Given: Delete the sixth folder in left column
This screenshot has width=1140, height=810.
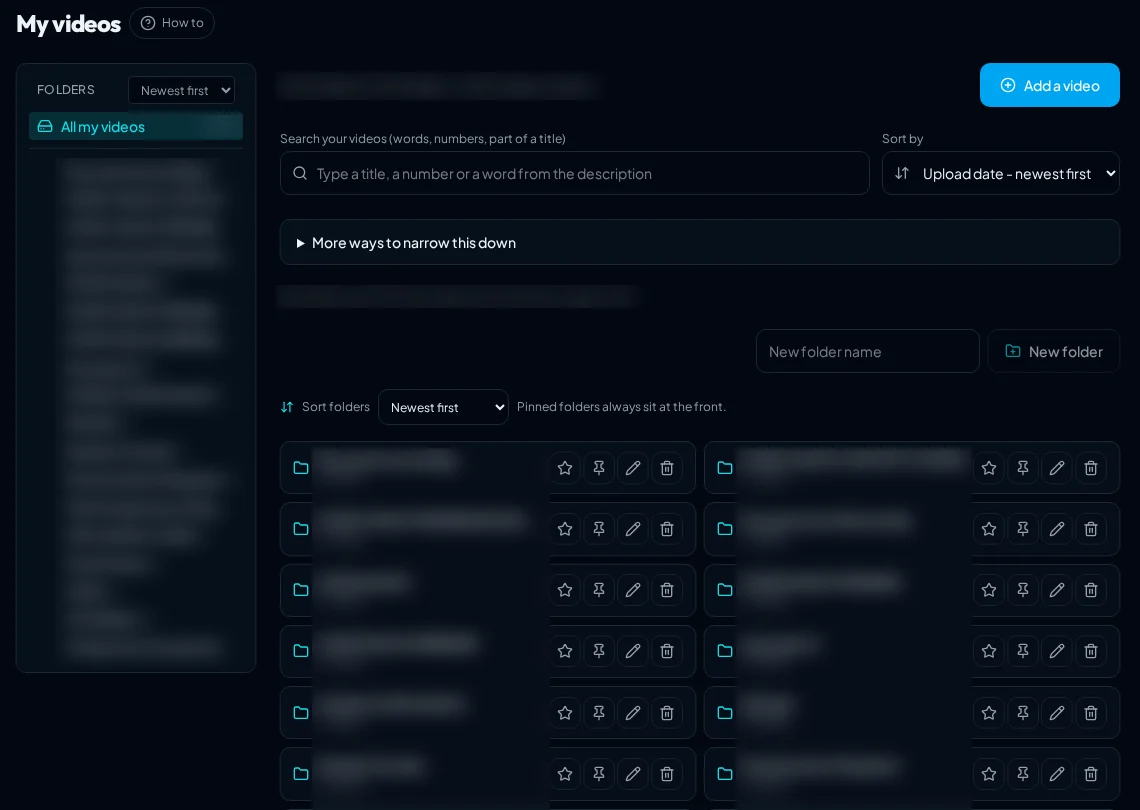Looking at the screenshot, I should pos(667,774).
